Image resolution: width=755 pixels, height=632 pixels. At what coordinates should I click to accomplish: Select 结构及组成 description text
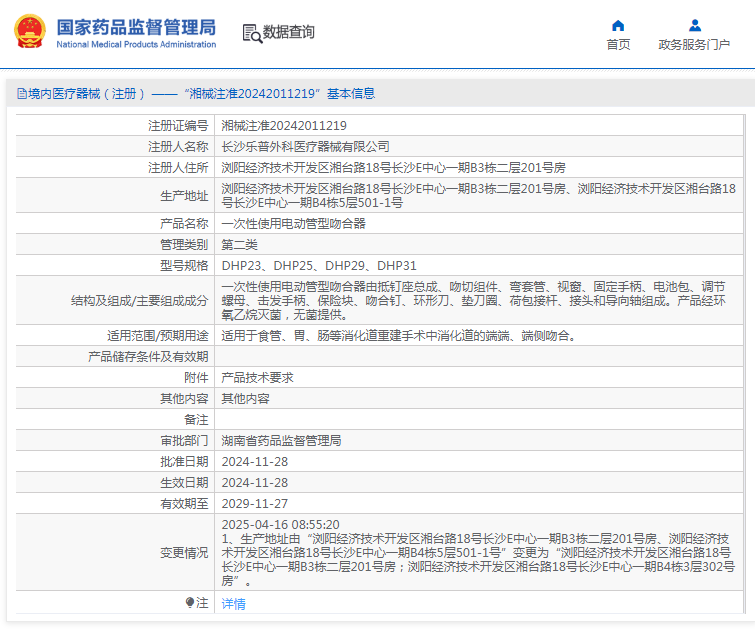(473, 301)
